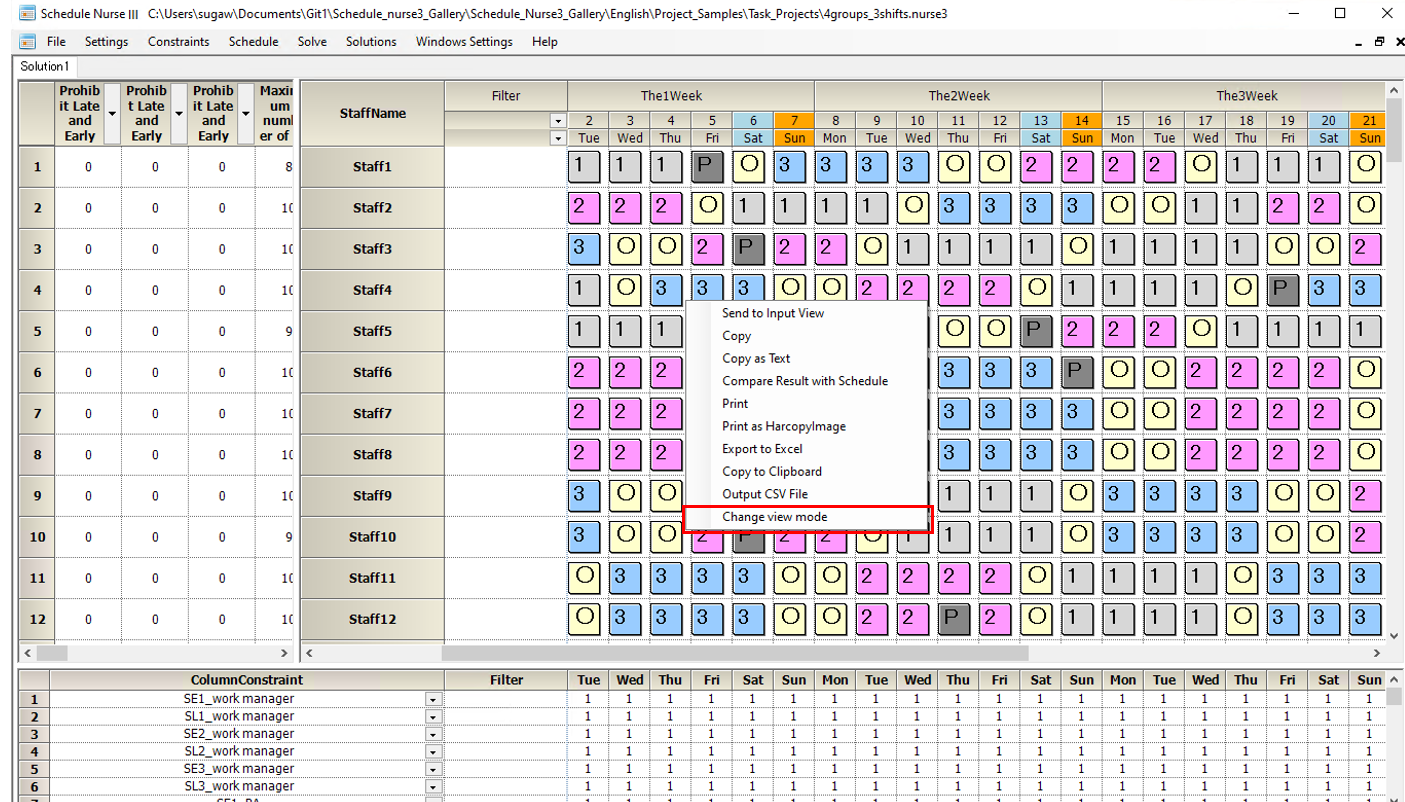
Task: Open the Solve menu
Action: point(311,42)
